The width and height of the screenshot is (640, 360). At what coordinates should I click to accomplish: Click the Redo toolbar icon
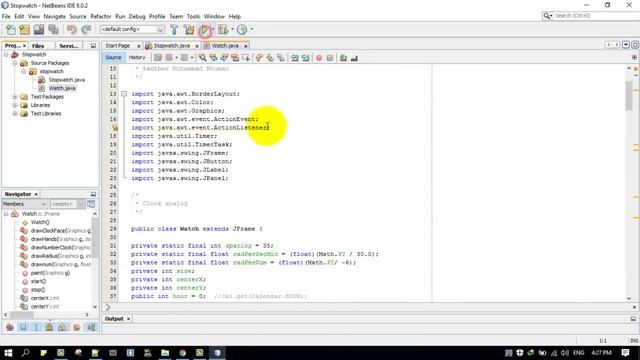click(86, 29)
